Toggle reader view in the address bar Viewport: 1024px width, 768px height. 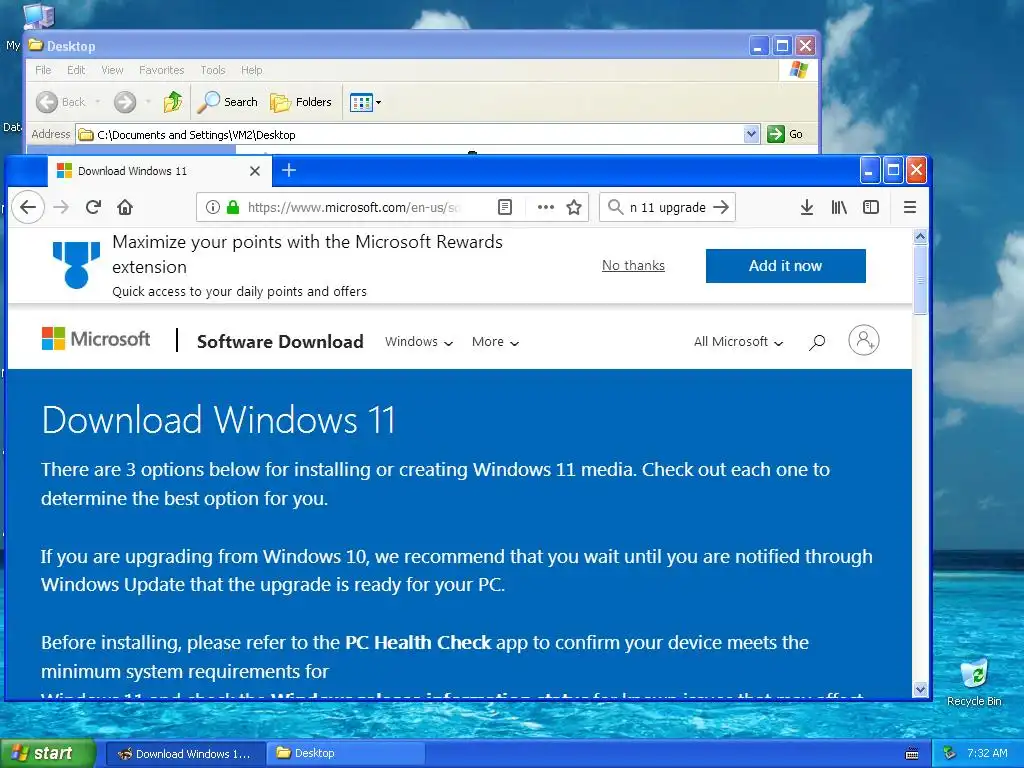point(505,208)
